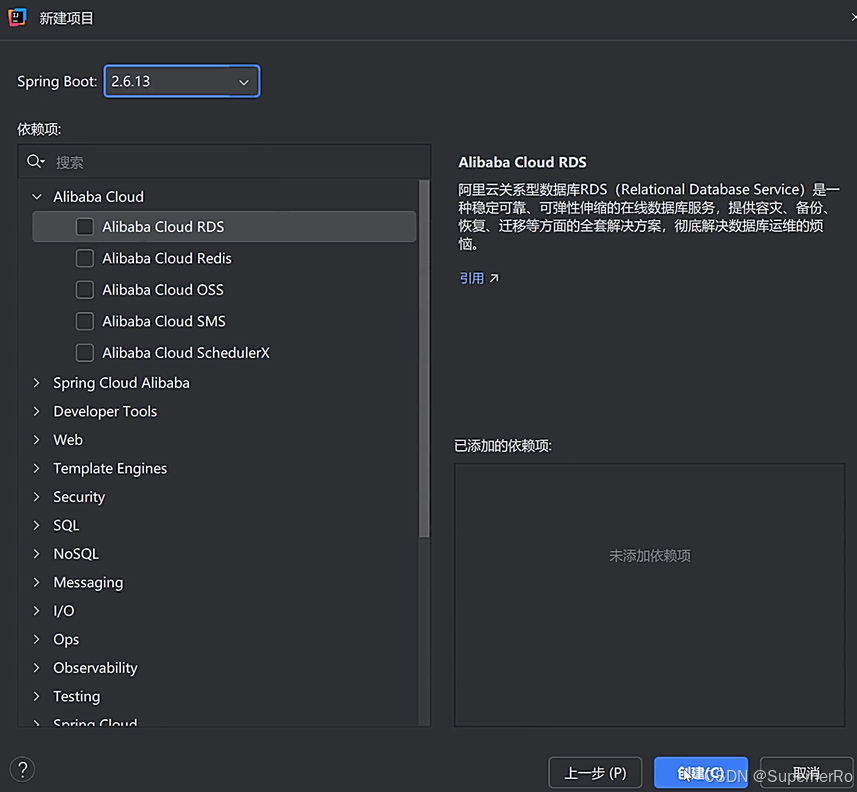This screenshot has width=857, height=792.
Task: Collapse the Alibaba Cloud category
Action: [37, 196]
